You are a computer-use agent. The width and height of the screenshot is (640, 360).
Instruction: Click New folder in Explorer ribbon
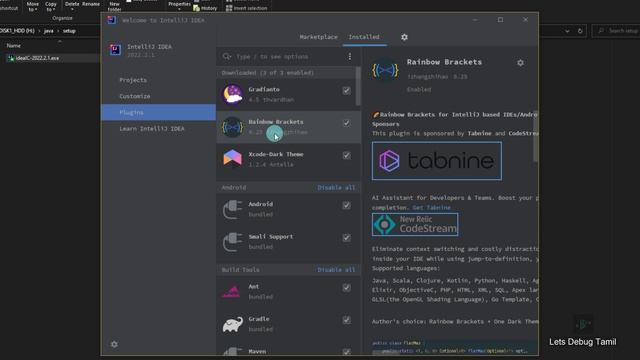point(114,7)
